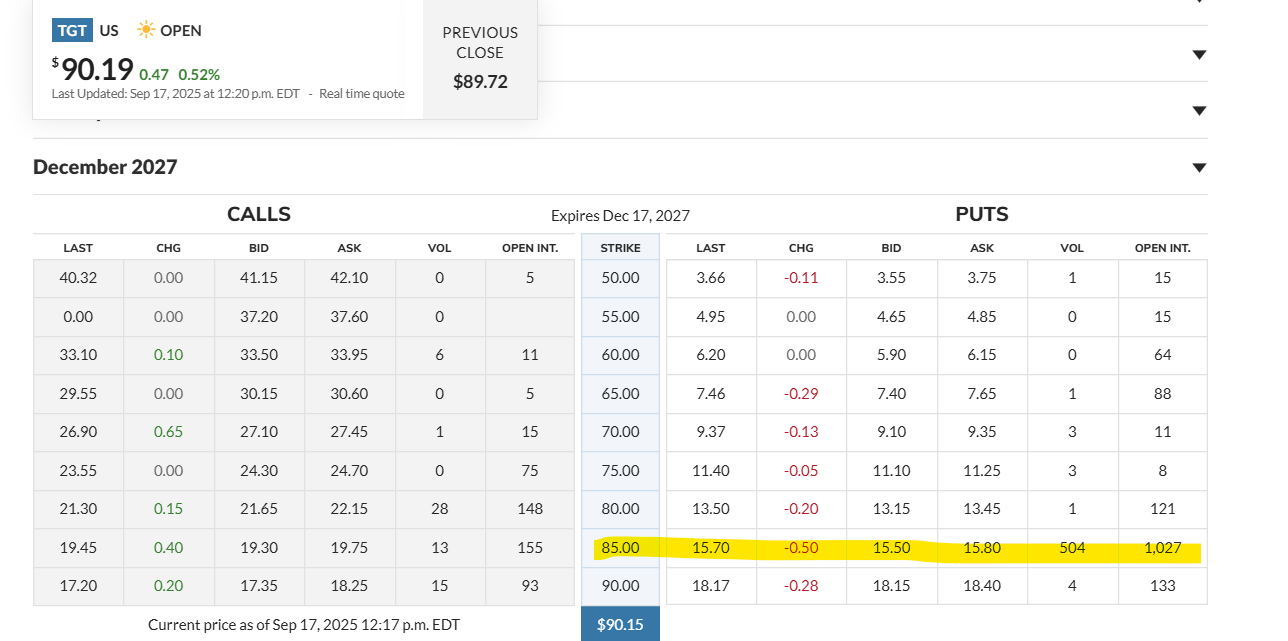Click the calls ask price 18.25
This screenshot has width=1288, height=641.
[349, 586]
